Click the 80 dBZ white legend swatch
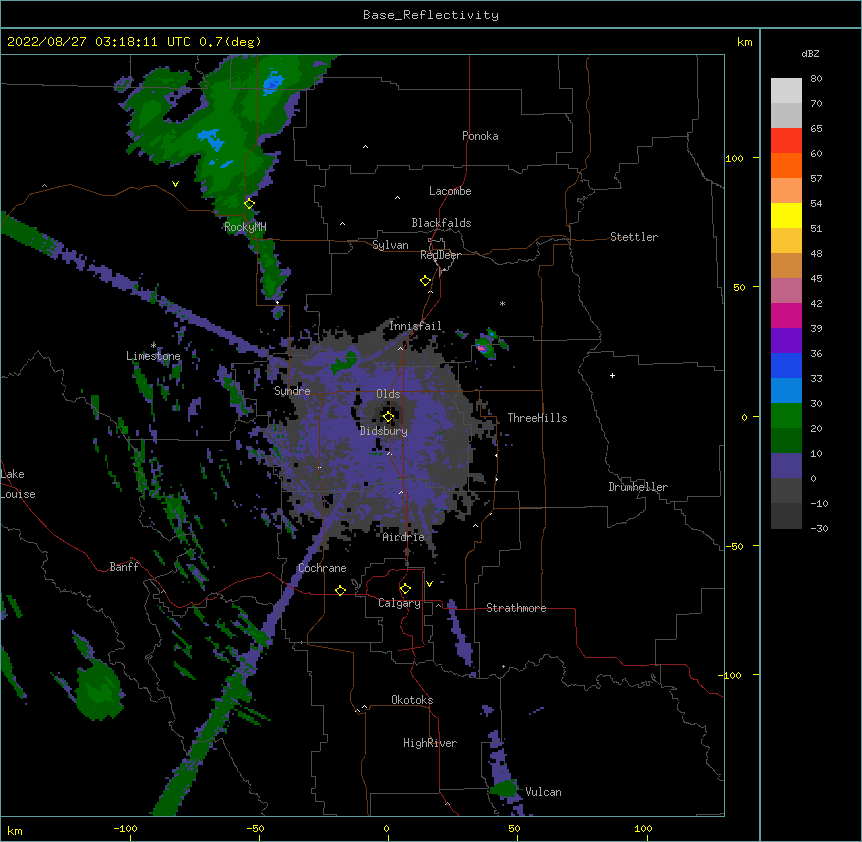The height and width of the screenshot is (842, 862). pos(786,91)
